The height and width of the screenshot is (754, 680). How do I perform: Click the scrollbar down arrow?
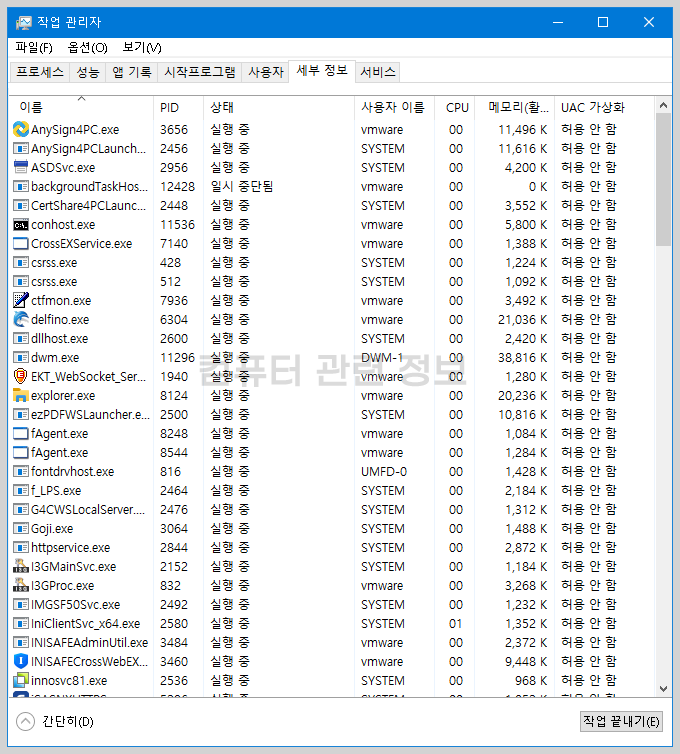[x=664, y=689]
